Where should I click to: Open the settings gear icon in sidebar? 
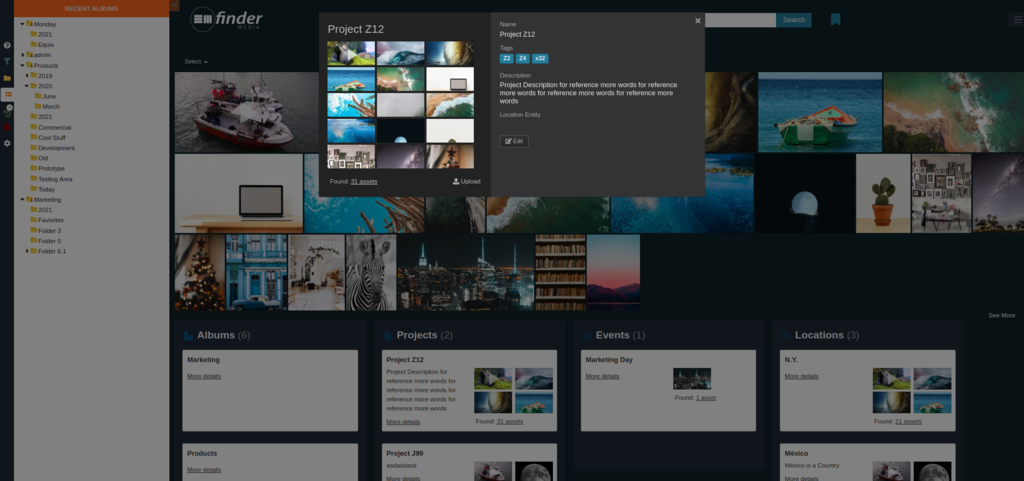point(7,143)
